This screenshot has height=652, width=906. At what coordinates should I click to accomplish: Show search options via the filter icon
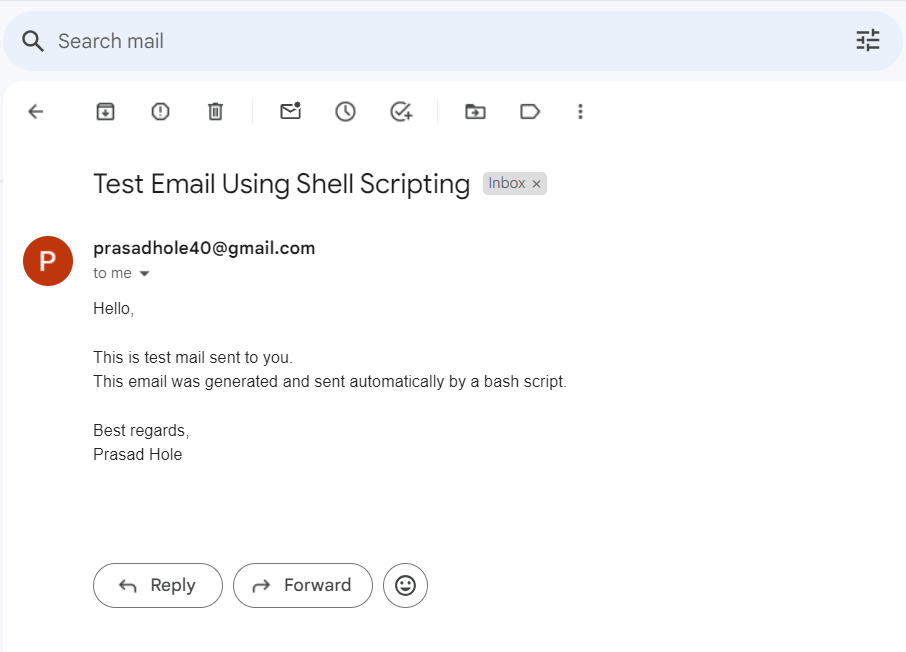(867, 41)
